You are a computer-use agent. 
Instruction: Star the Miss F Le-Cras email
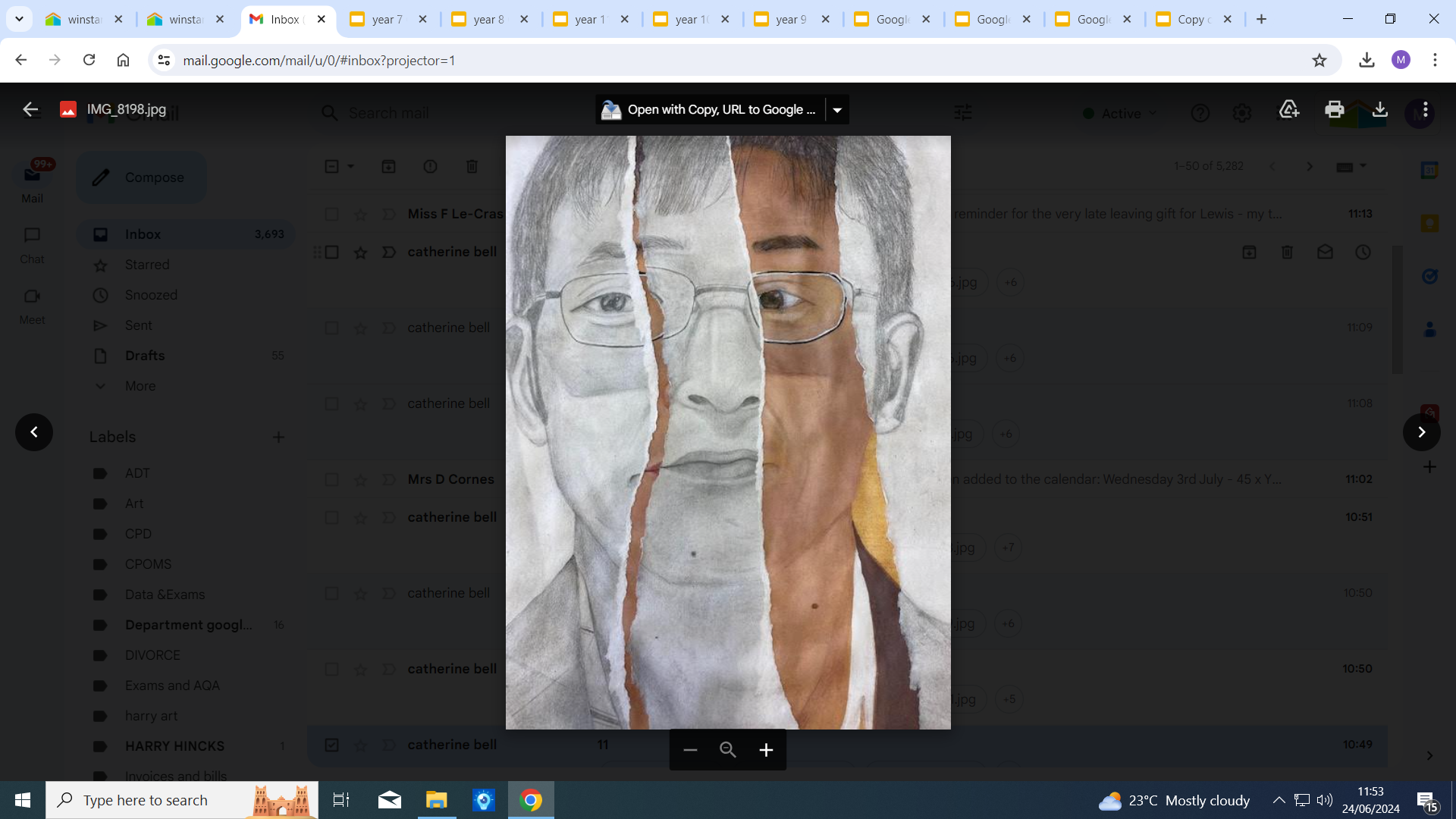(360, 215)
